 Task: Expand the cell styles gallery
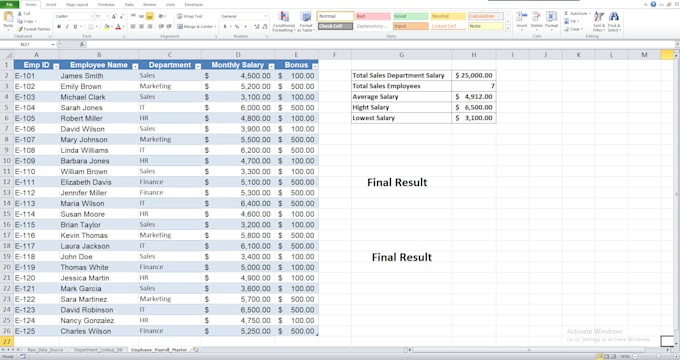pos(507,29)
